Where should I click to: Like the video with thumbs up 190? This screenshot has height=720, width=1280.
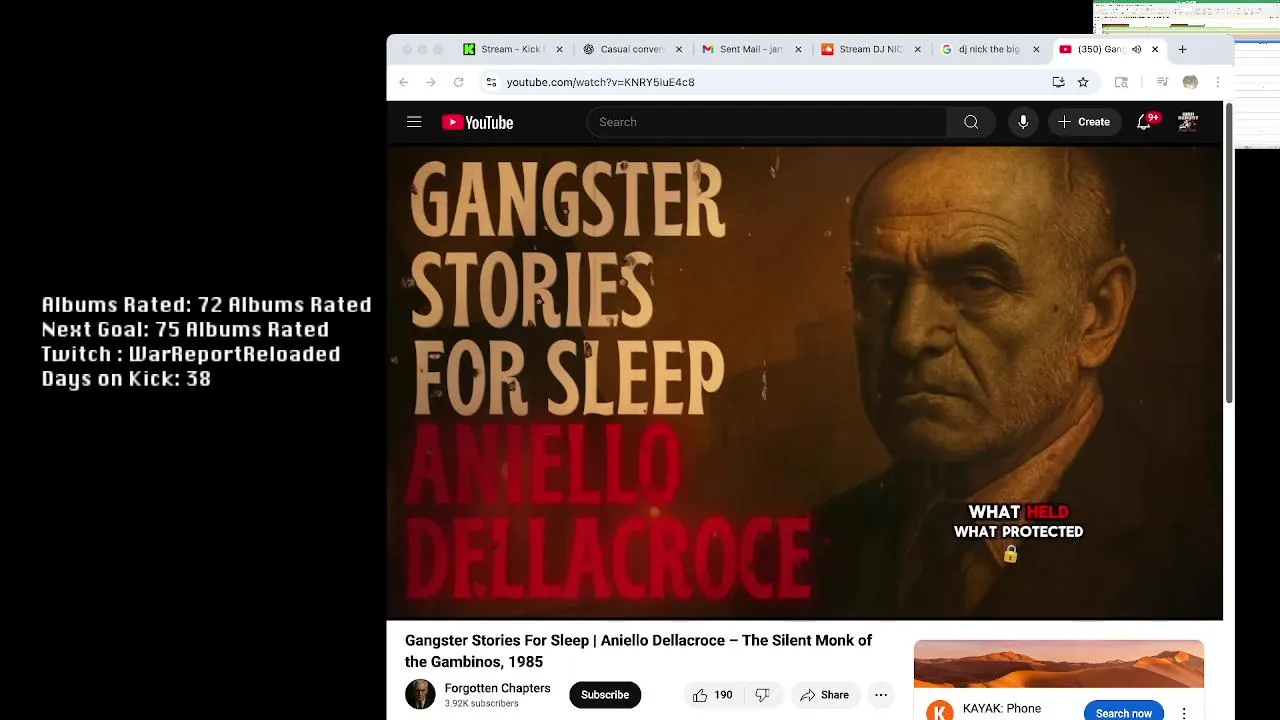[x=712, y=695]
